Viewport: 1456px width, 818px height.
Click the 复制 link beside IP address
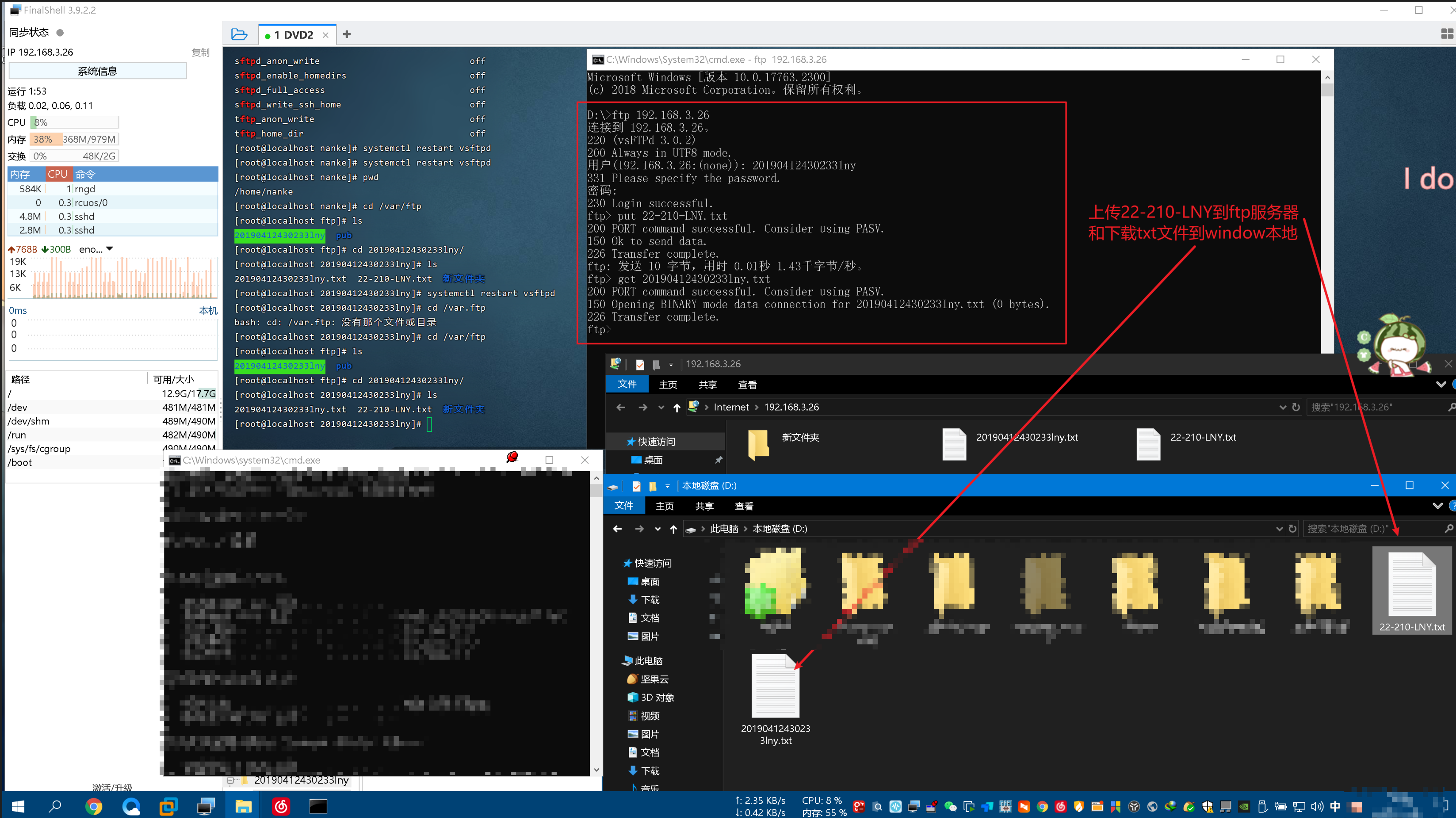[200, 52]
